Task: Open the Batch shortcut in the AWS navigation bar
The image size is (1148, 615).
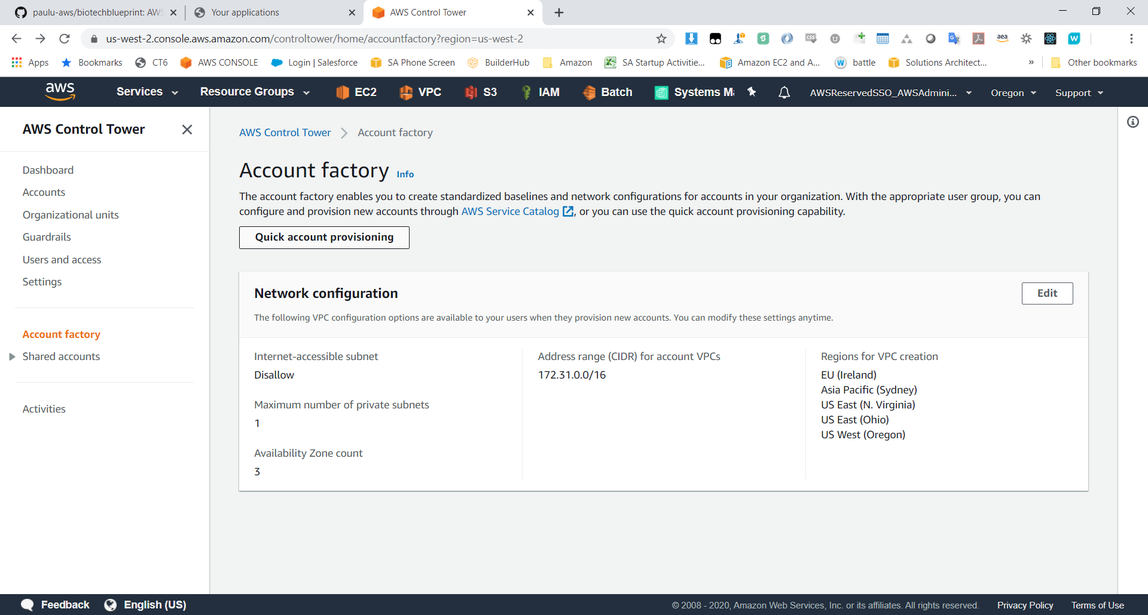Action: 607,92
